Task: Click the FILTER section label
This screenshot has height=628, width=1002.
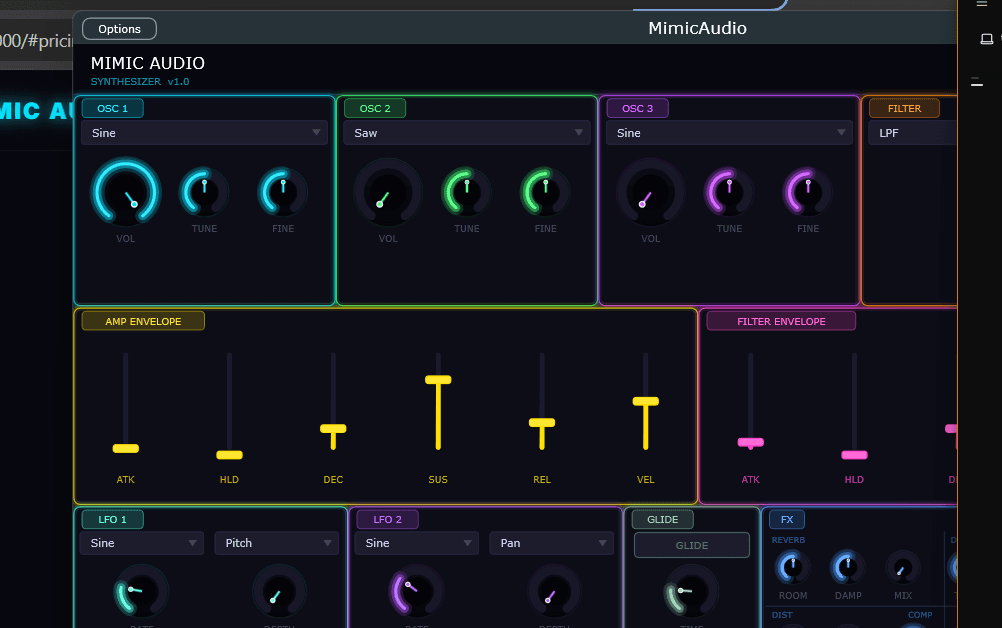Action: coord(904,109)
